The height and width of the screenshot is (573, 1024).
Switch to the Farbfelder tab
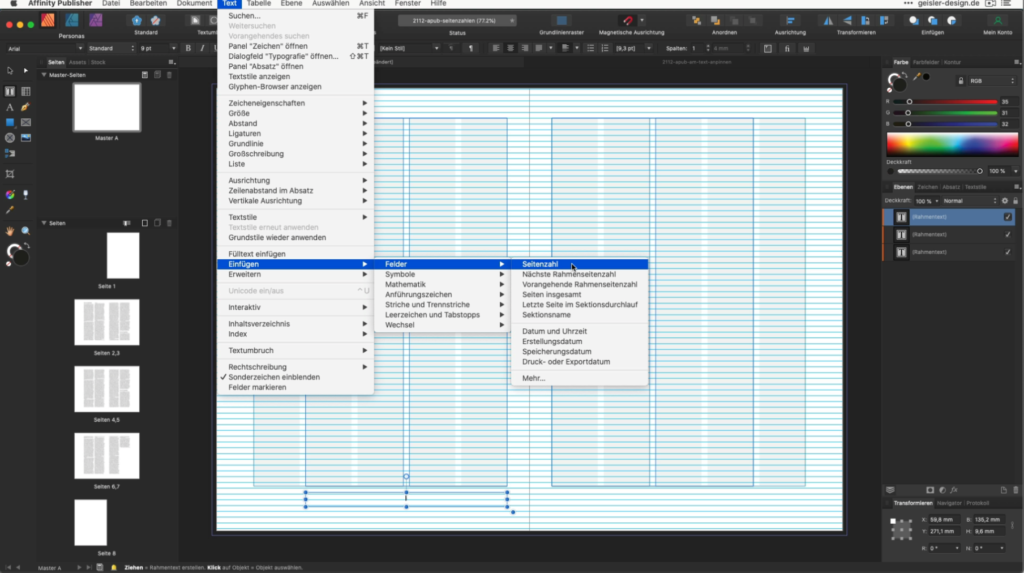pos(925,63)
